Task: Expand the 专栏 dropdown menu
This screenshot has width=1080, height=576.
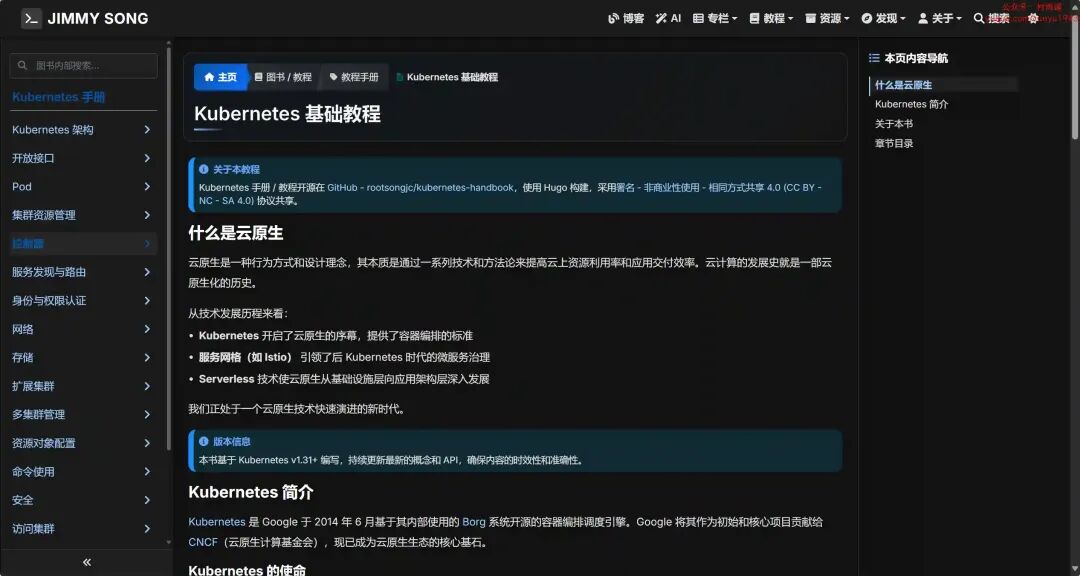Action: click(x=715, y=19)
